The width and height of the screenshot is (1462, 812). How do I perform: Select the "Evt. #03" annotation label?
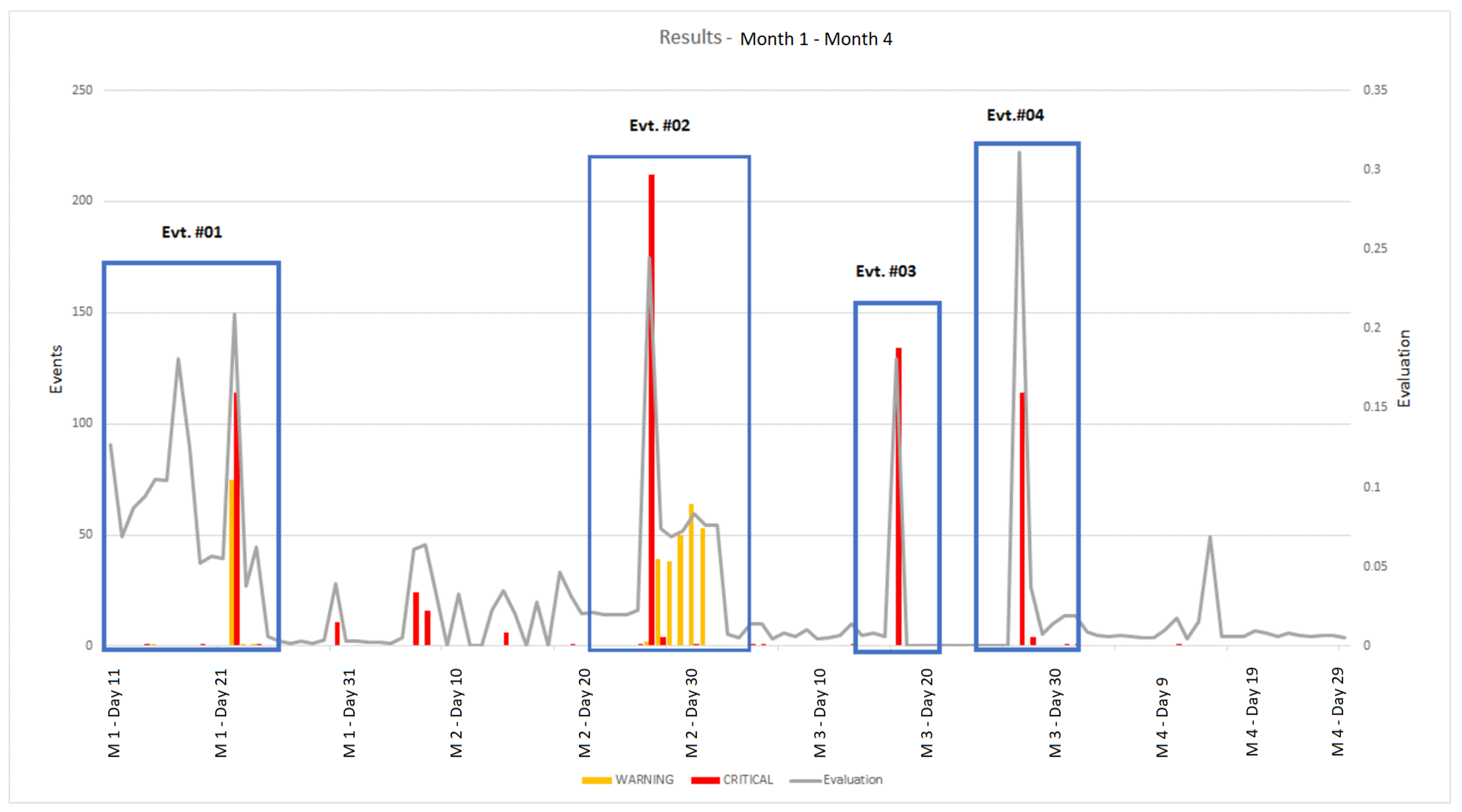pyautogui.click(x=886, y=271)
